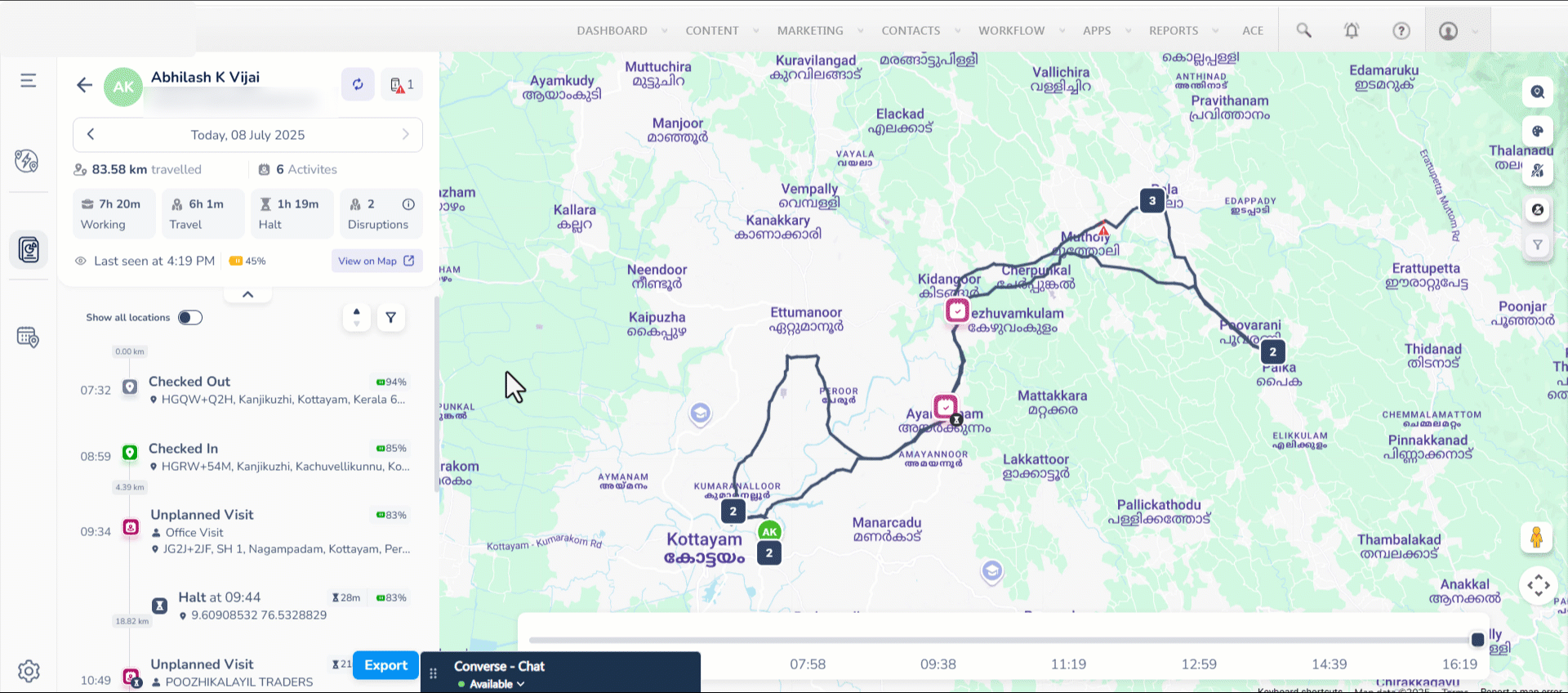Open the calendar schedule sidebar icon
1568x693 pixels.
pyautogui.click(x=28, y=337)
